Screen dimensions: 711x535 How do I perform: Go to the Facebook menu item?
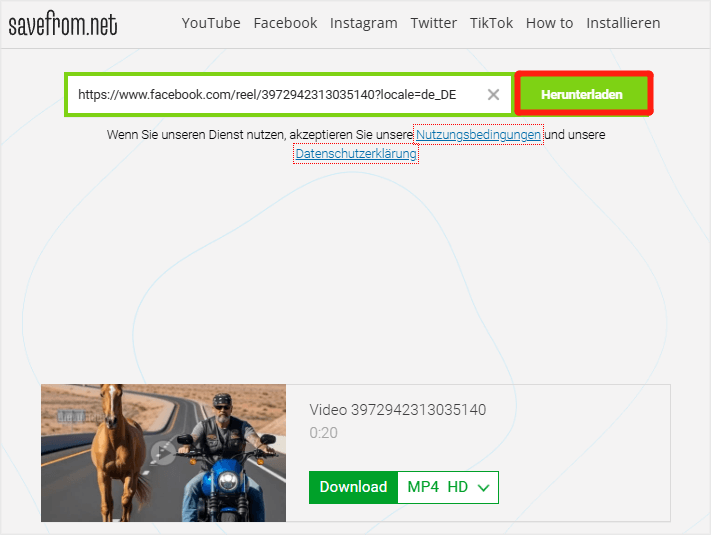click(285, 23)
